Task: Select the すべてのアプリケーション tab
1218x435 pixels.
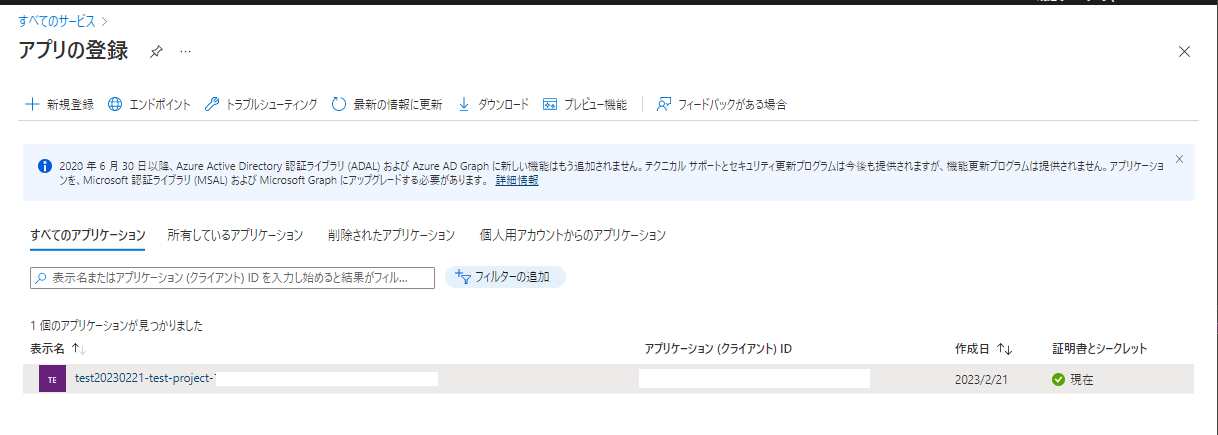Action: click(88, 235)
